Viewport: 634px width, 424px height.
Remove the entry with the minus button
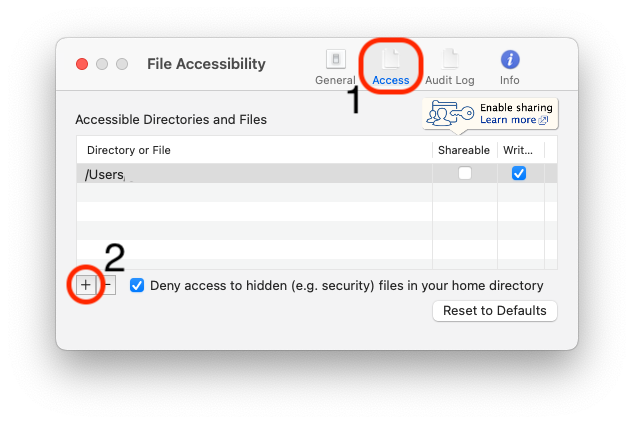tap(109, 285)
